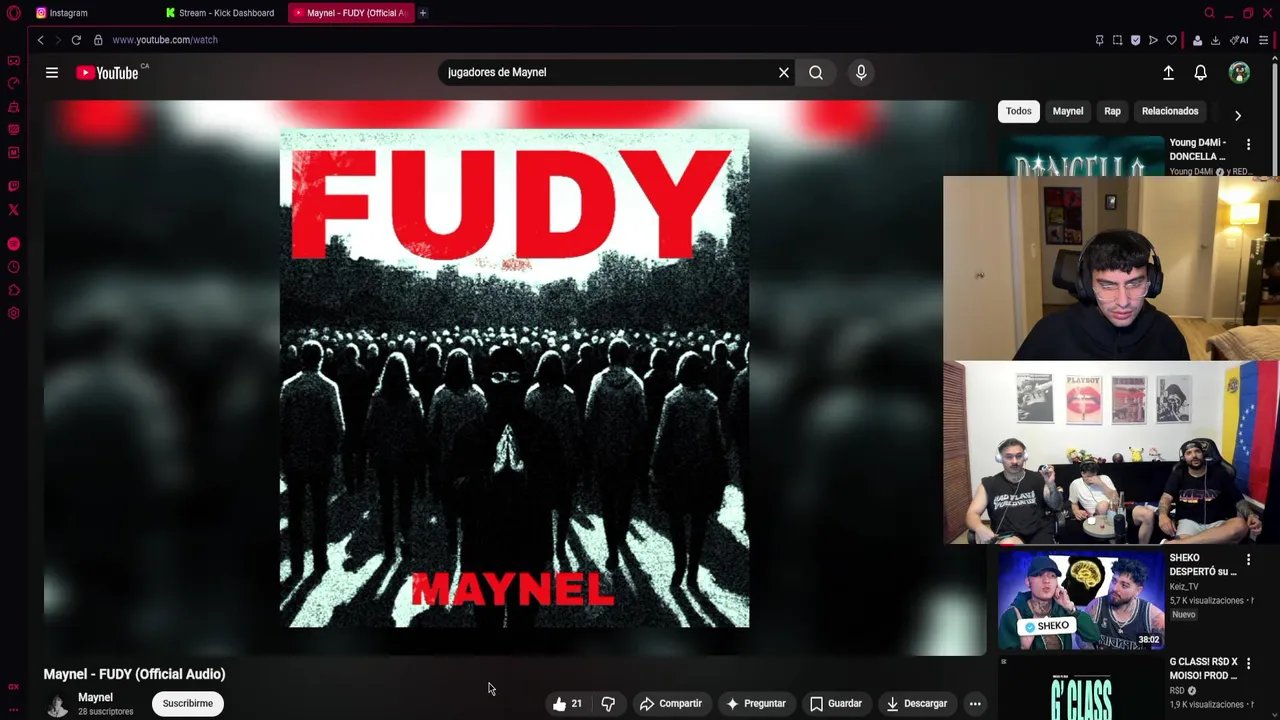Like the video with thumbs up

(x=567, y=704)
